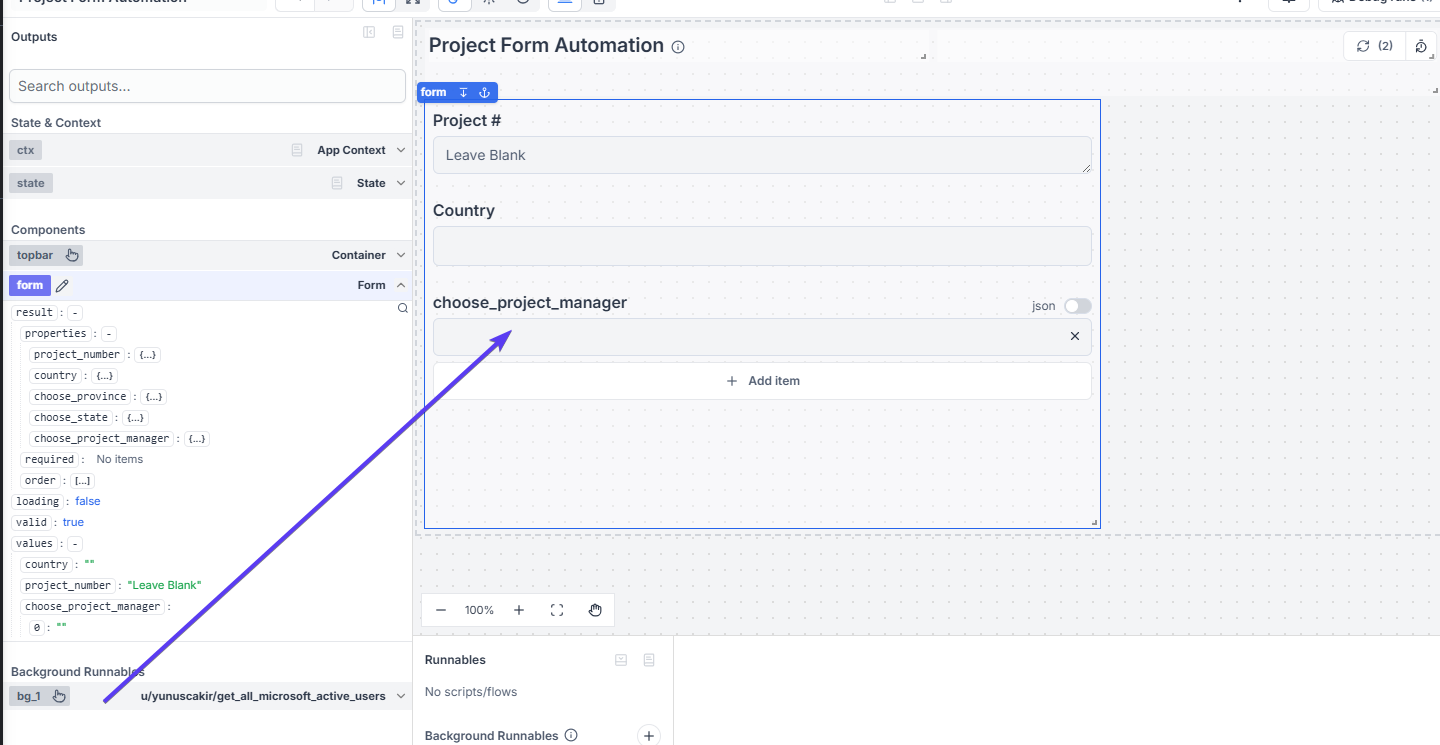Click the fit-to-screen canvas icon
This screenshot has width=1440, height=745.
coord(557,610)
